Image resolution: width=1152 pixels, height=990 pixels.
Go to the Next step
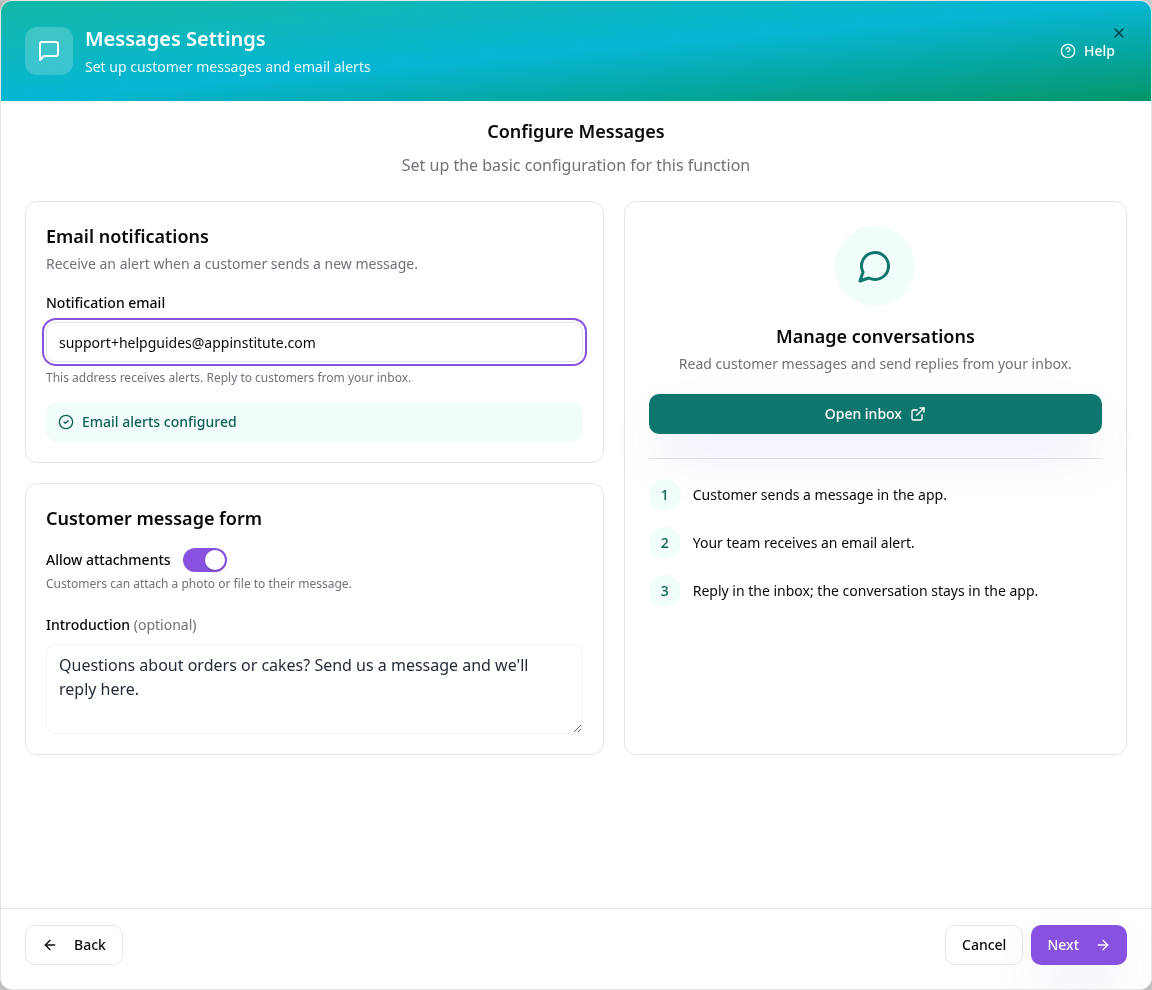click(1078, 945)
